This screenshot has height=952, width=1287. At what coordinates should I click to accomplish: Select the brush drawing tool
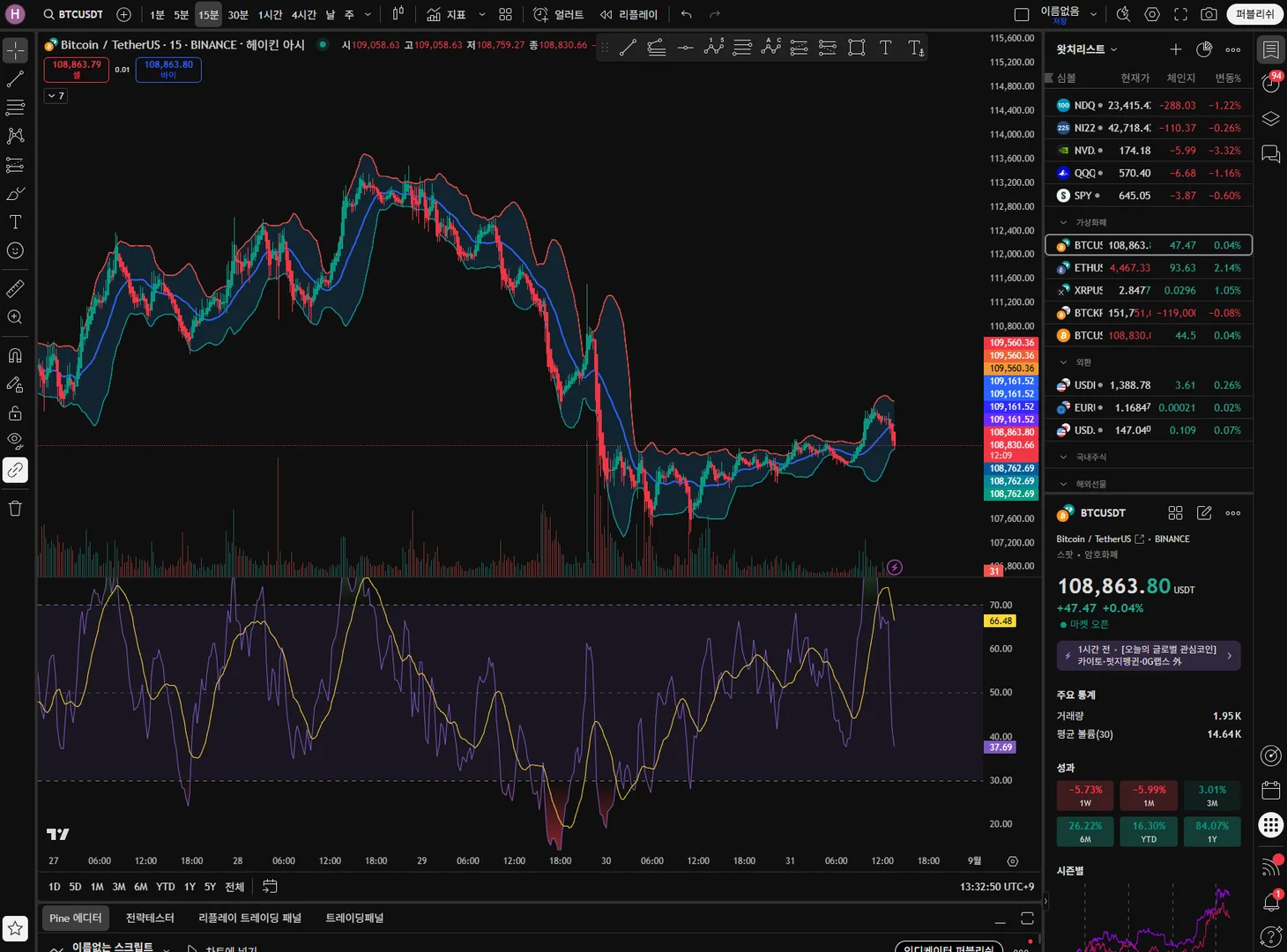pos(15,193)
